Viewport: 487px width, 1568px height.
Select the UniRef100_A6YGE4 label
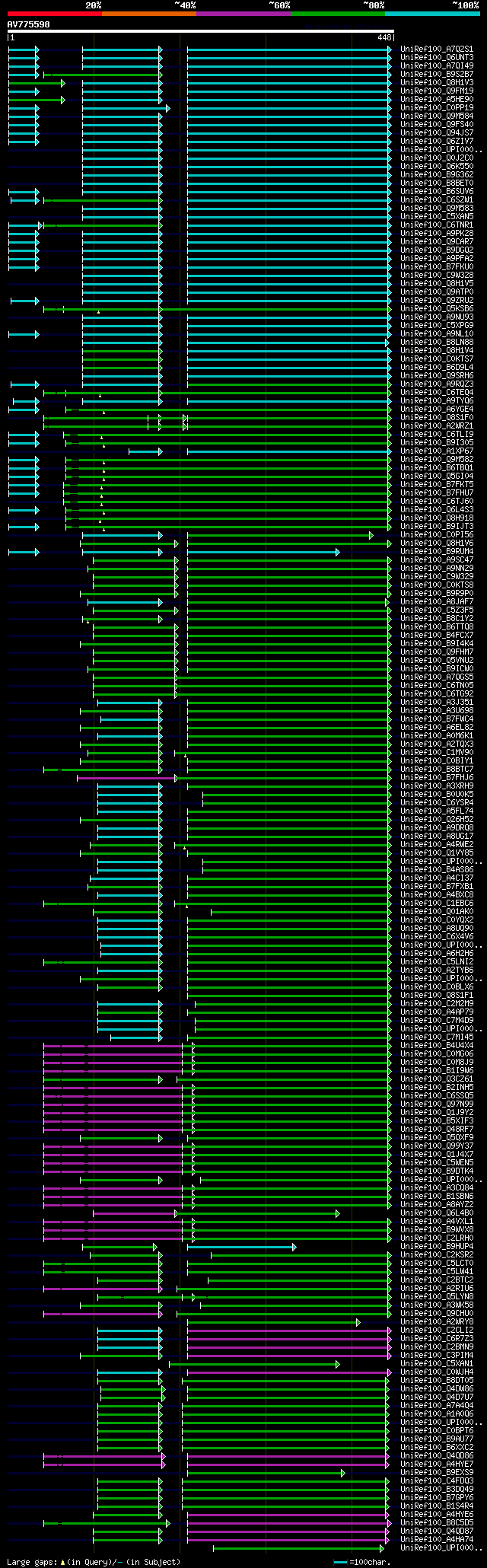[437, 409]
